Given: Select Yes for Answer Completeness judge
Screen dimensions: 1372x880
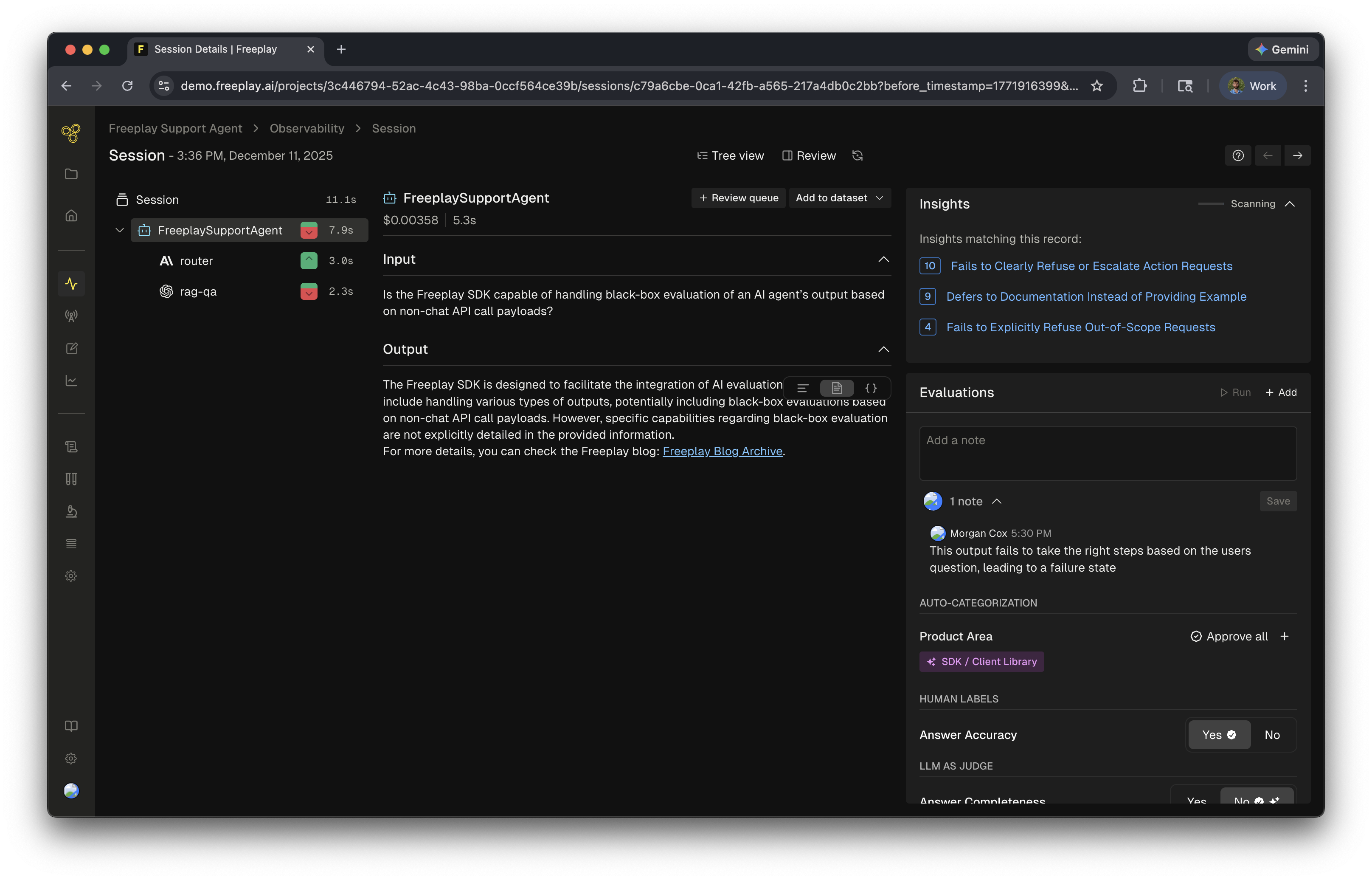Looking at the screenshot, I should (x=1196, y=800).
